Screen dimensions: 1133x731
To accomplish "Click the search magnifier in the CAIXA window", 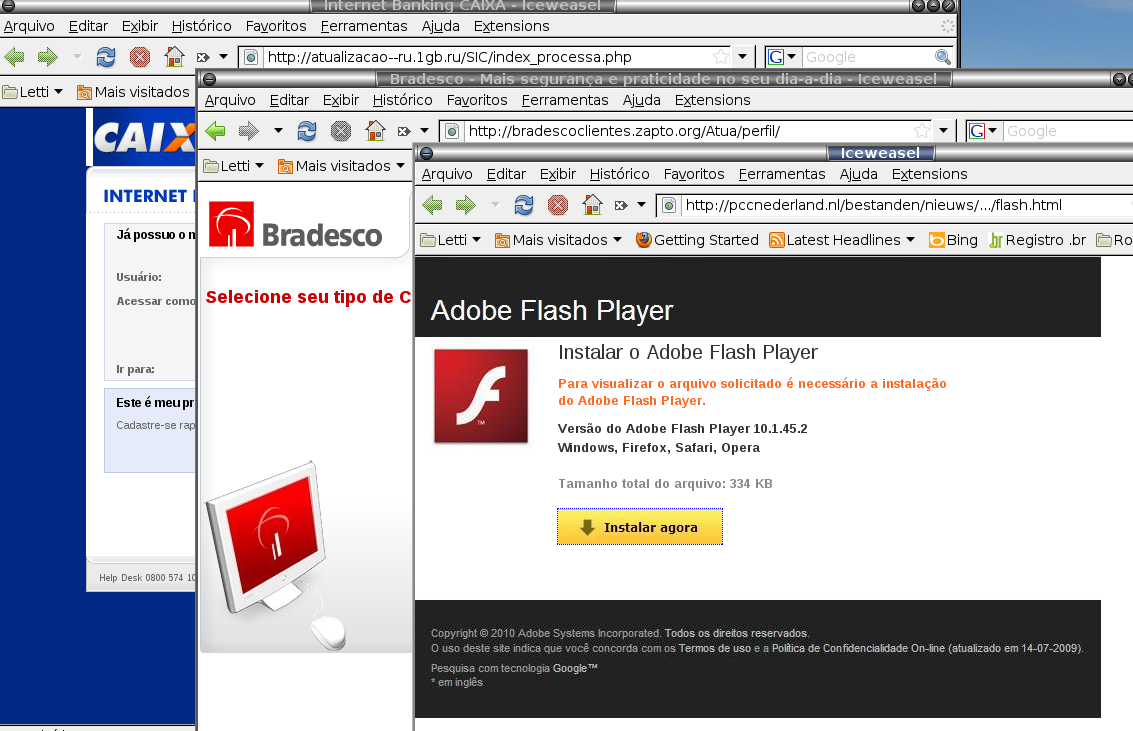I will [942, 56].
